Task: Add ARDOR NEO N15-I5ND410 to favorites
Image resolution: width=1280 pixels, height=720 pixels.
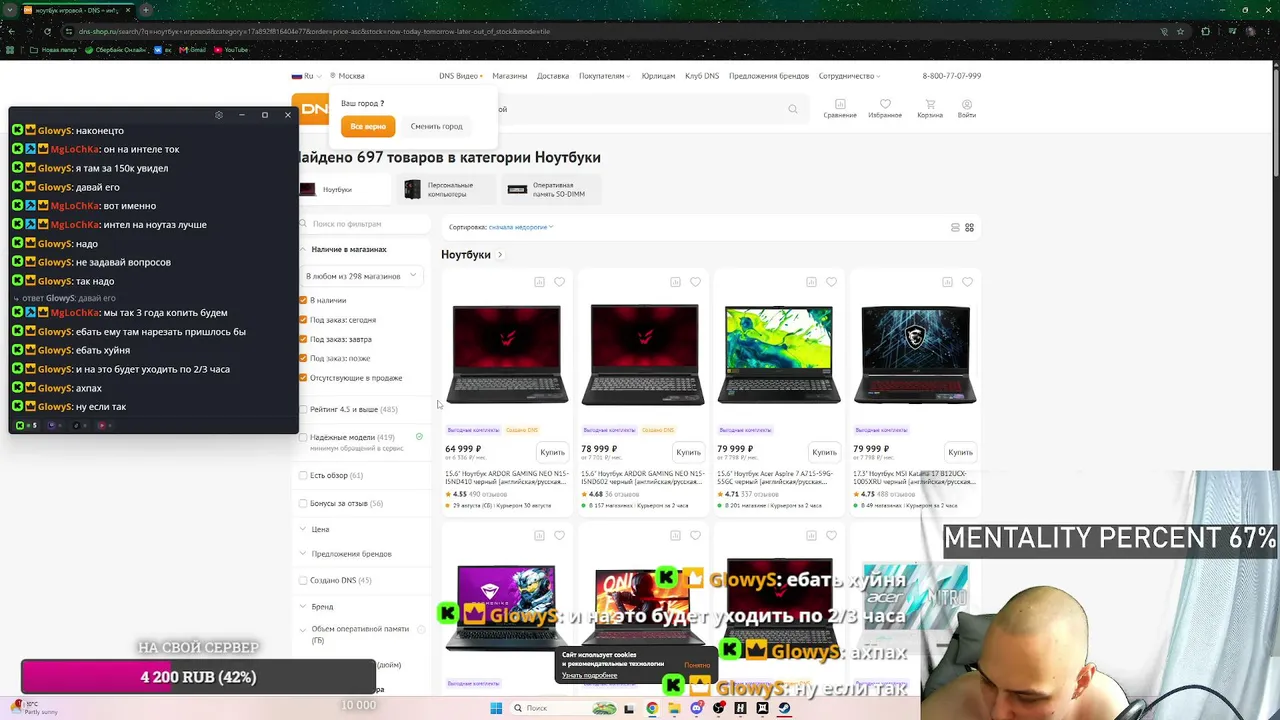Action: tap(559, 282)
